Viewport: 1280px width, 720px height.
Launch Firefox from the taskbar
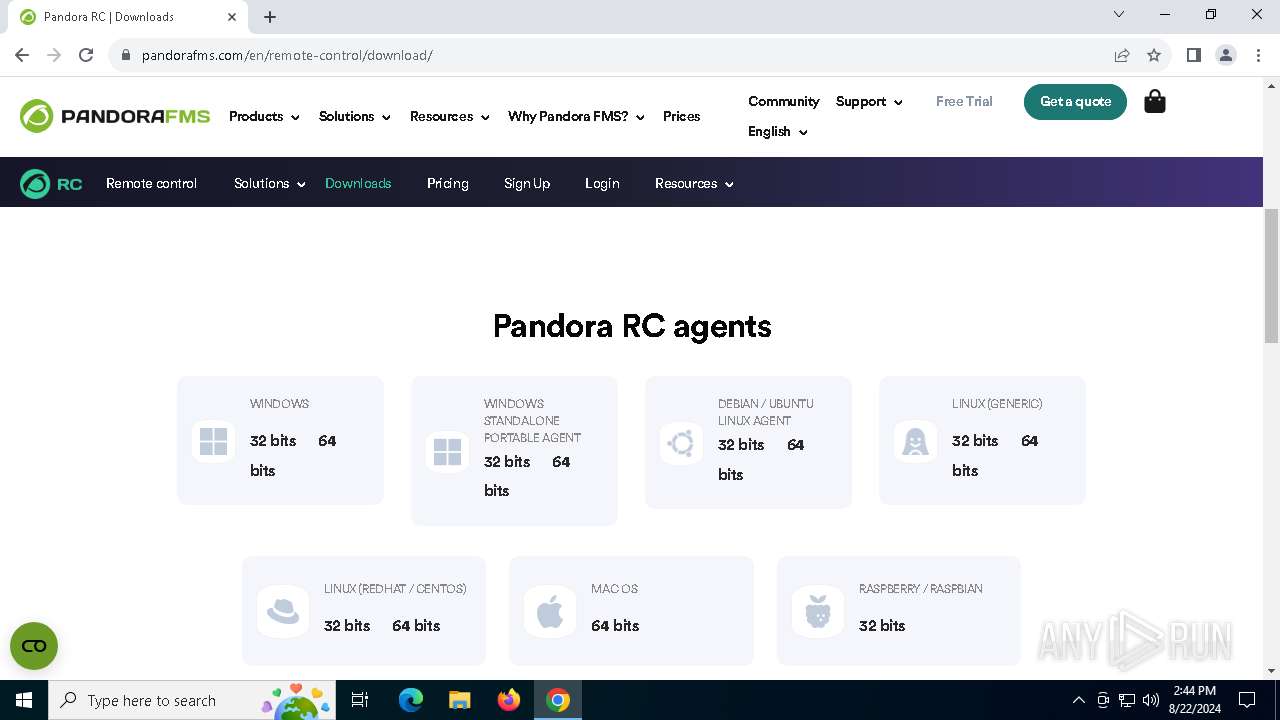coord(509,700)
